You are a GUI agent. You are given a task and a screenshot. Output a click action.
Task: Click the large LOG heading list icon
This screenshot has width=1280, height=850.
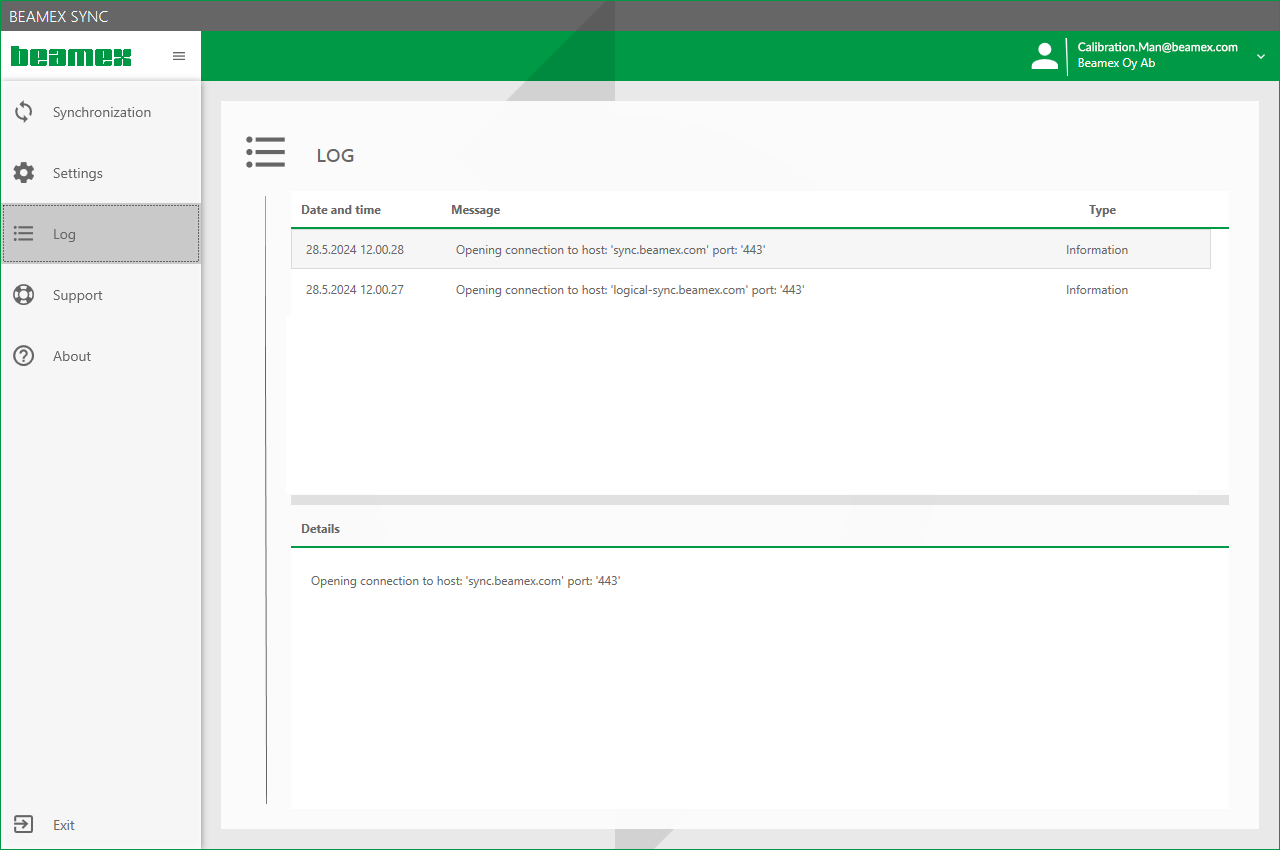[266, 152]
